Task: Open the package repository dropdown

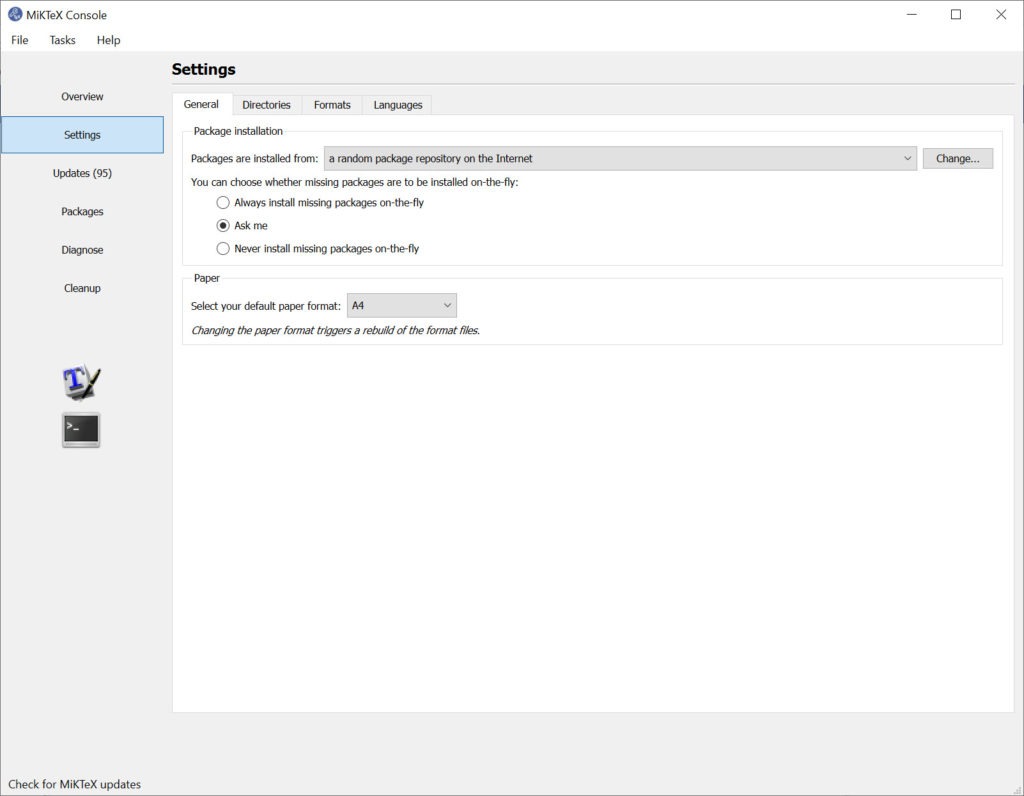Action: click(620, 159)
